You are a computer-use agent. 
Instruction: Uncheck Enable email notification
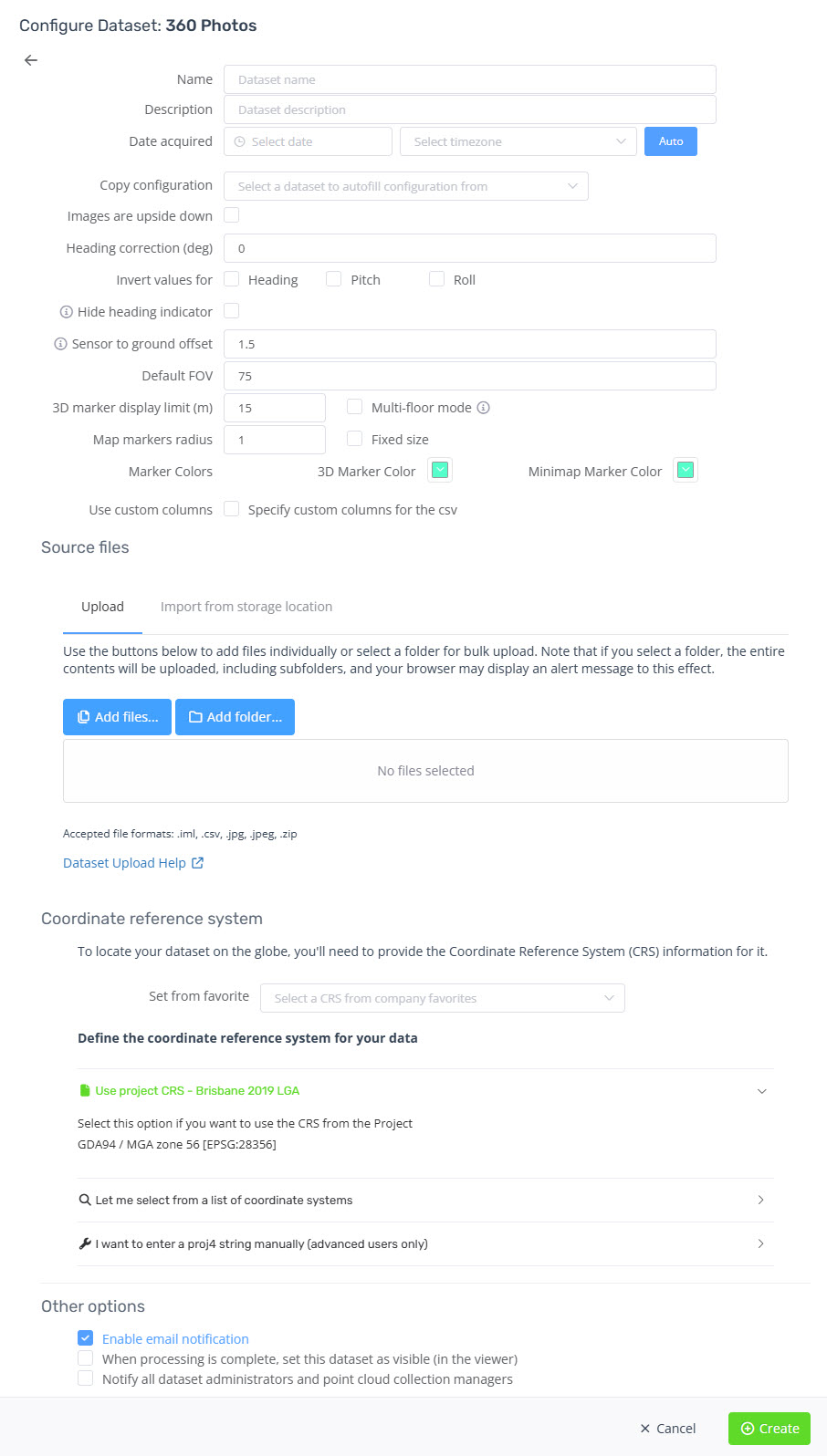(x=85, y=1338)
